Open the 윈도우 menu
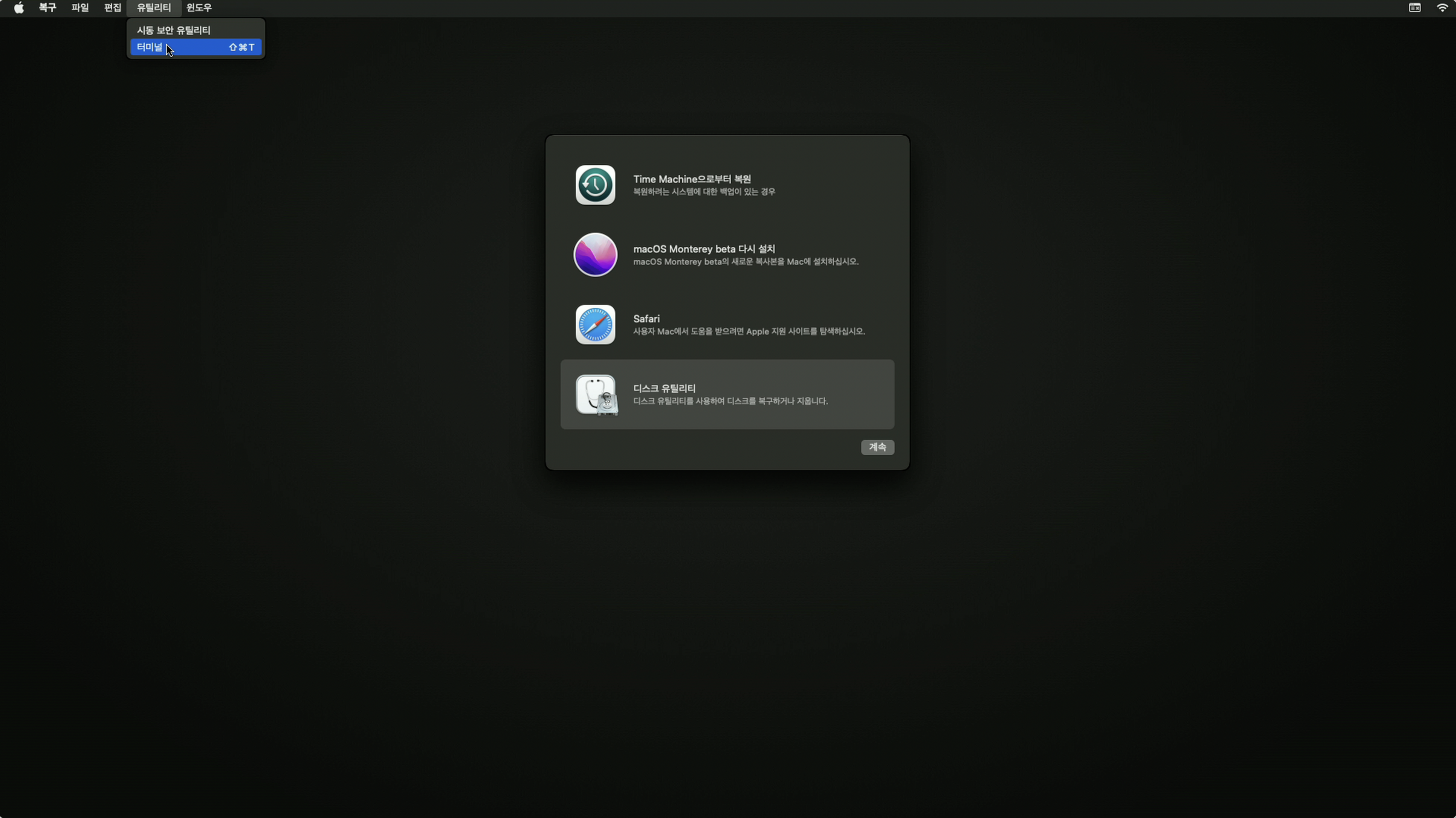The width and height of the screenshot is (1456, 818). (199, 8)
